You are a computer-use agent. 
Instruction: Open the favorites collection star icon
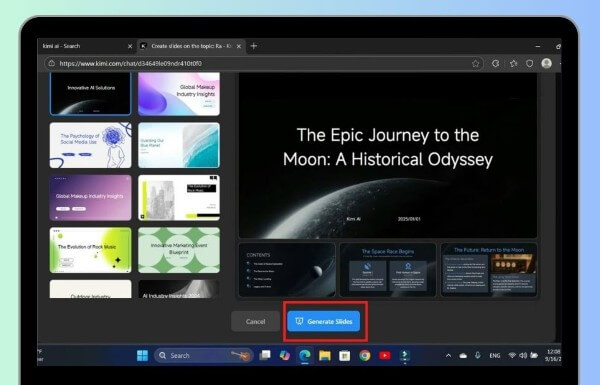[514, 64]
